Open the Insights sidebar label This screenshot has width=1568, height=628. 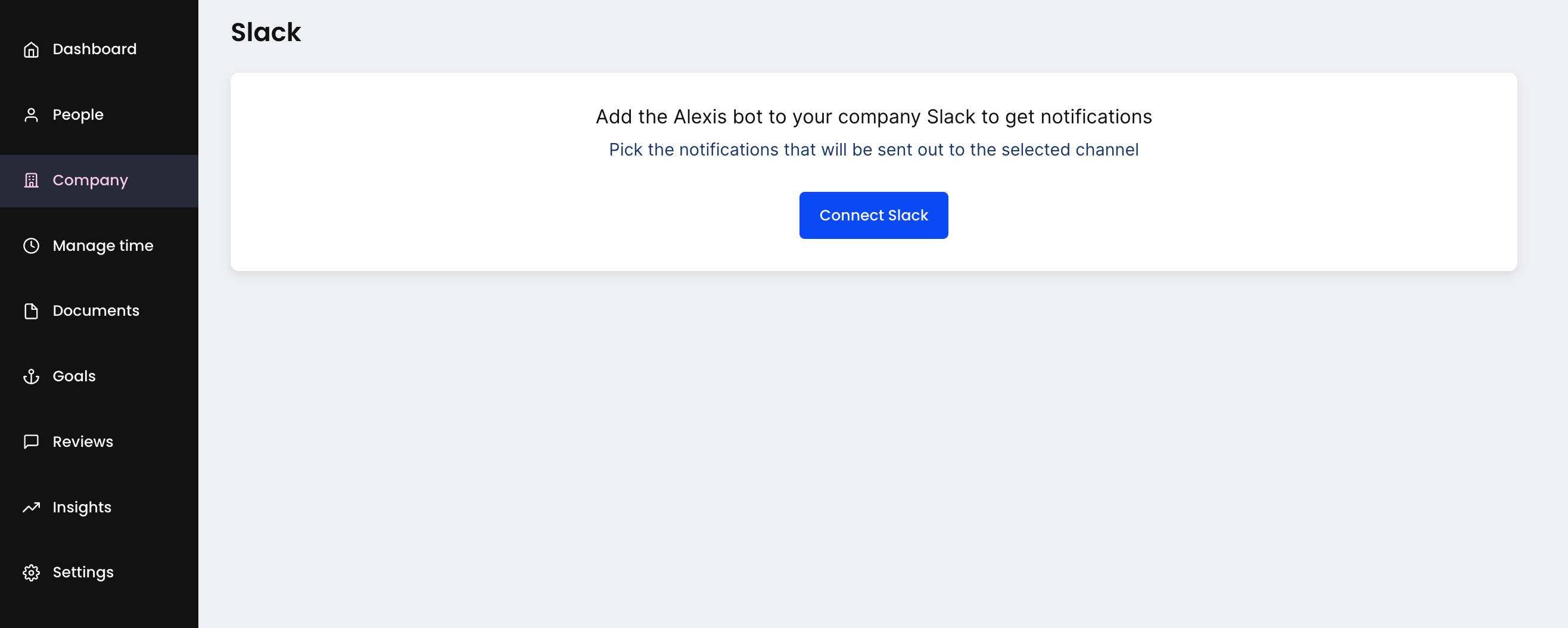pos(82,508)
